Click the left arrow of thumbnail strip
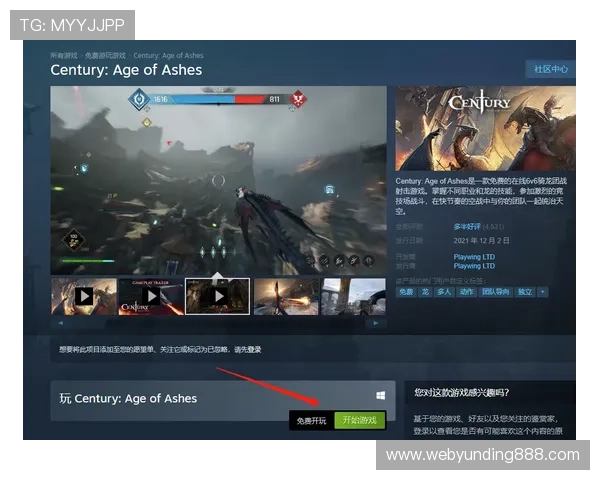 pos(60,323)
